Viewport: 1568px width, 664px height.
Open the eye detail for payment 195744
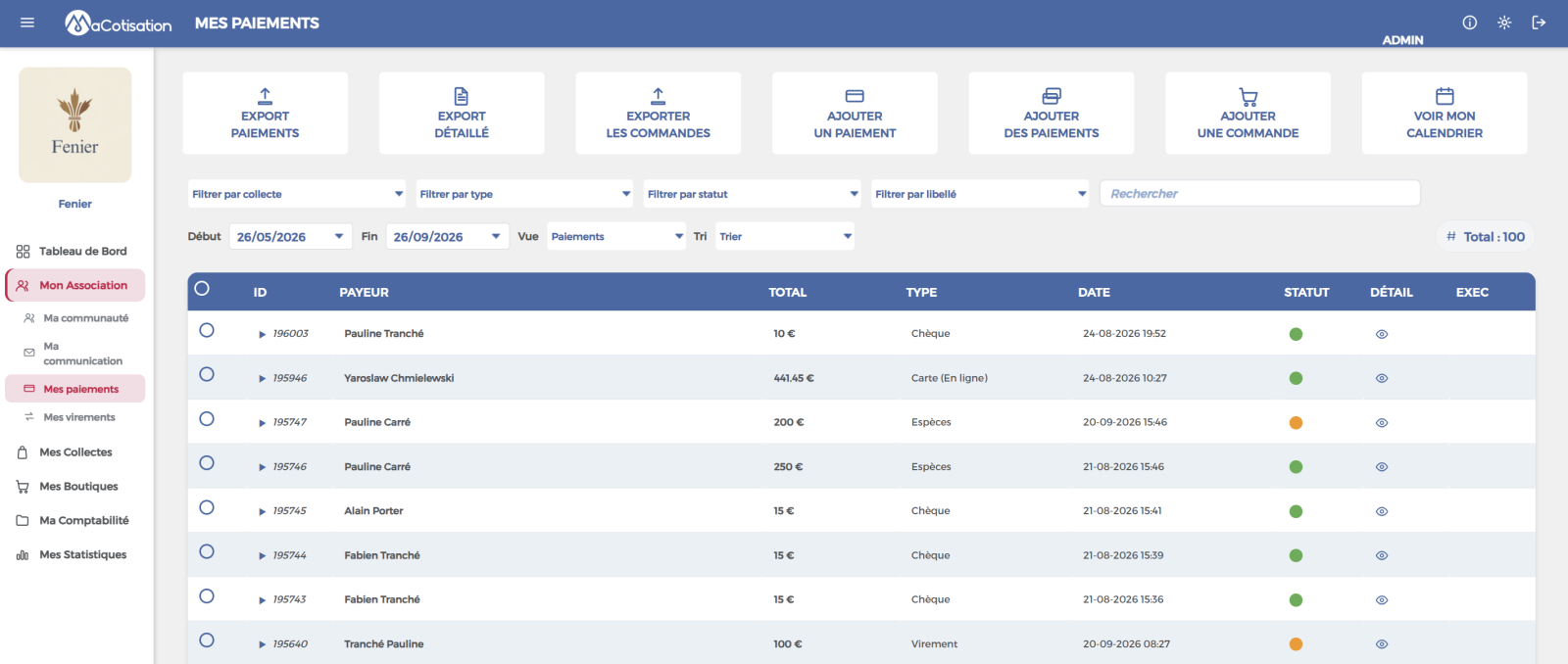[1382, 555]
